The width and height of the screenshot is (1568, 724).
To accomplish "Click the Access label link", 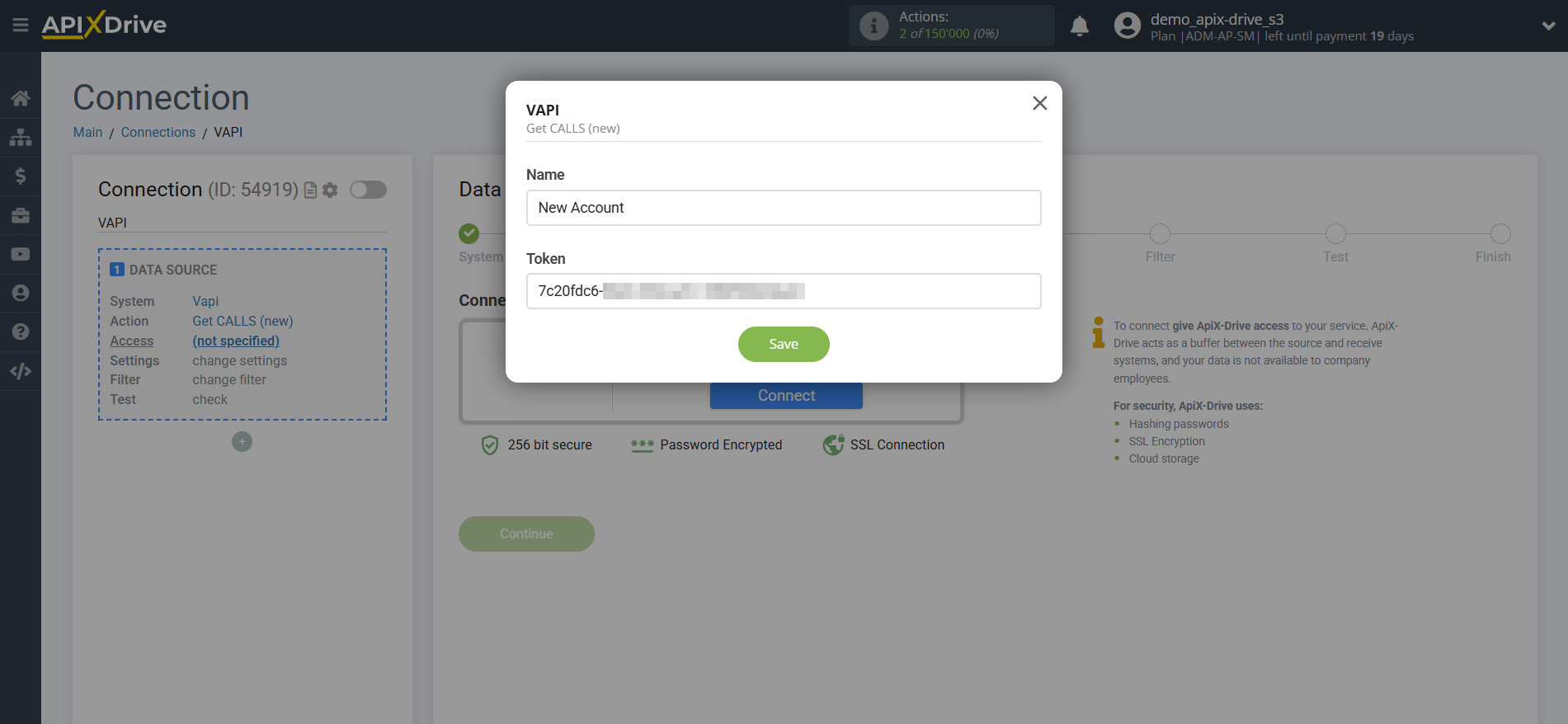I will click(x=132, y=341).
